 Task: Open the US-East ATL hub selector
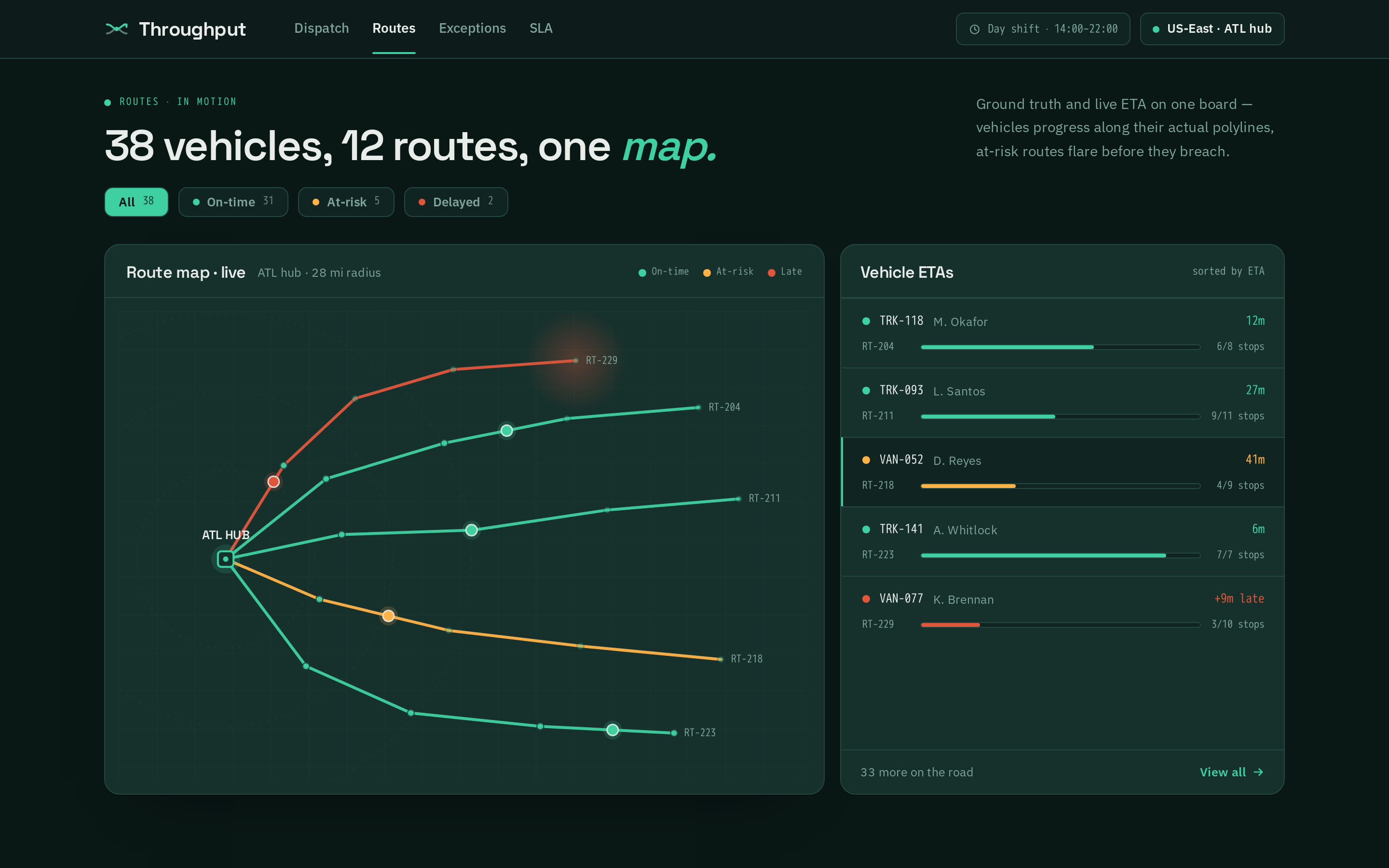1212,29
